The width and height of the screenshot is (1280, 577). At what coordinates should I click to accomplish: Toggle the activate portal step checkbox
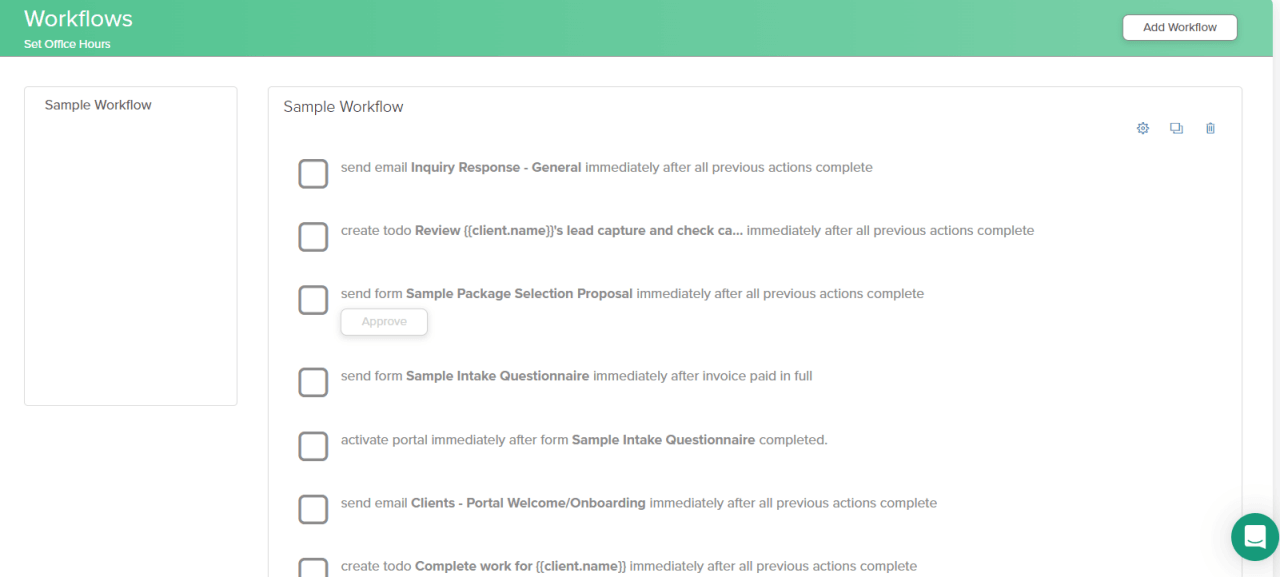313,446
